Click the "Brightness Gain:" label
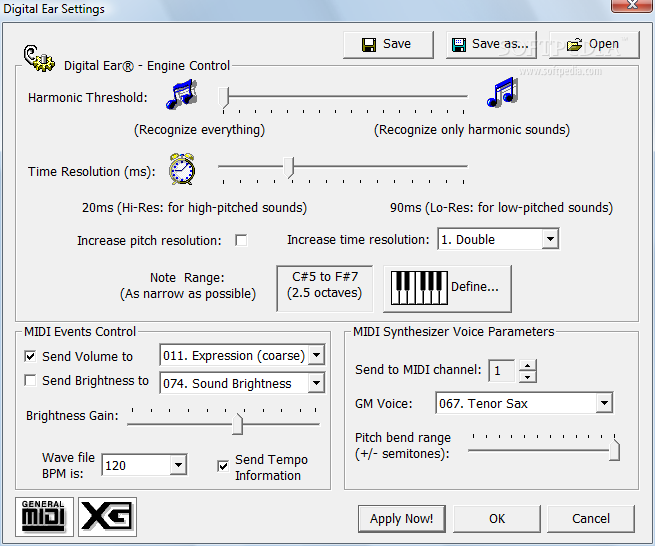Image resolution: width=655 pixels, height=546 pixels. 72,416
